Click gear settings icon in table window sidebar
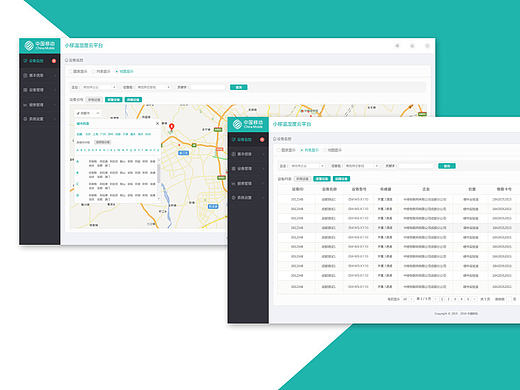This screenshot has height=390, width=520. pos(233,198)
